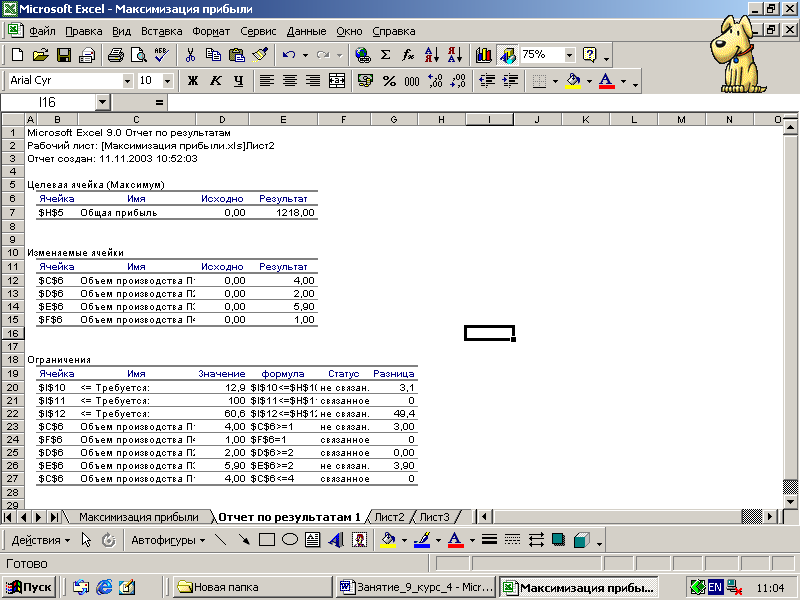Screen dimensions: 800x600
Task: Increase decimal places
Action: click(x=435, y=81)
